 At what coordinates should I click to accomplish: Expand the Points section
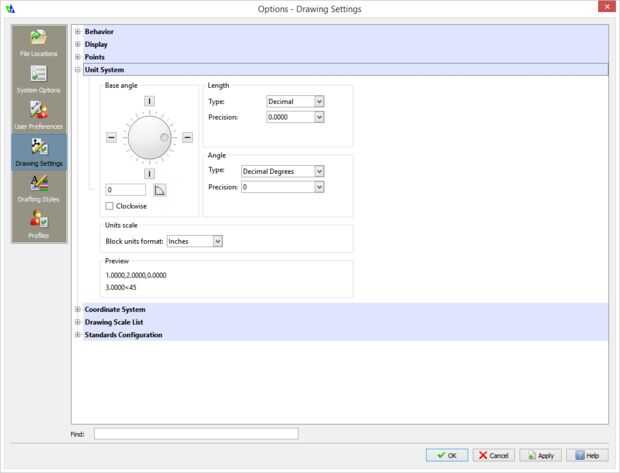point(78,57)
